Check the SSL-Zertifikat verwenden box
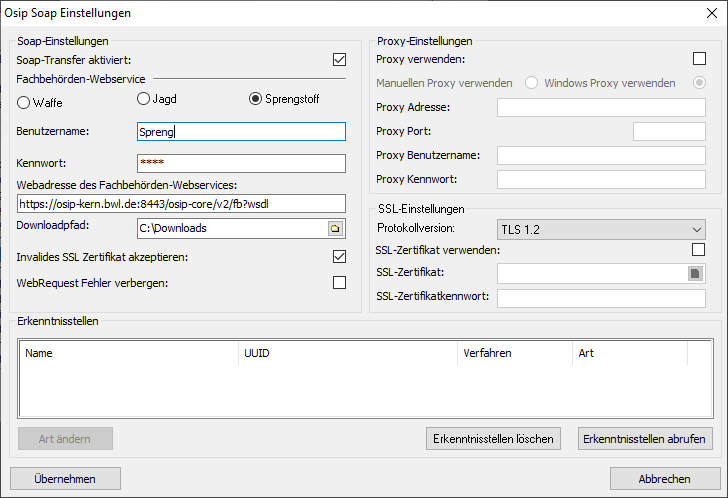728x498 pixels. click(x=699, y=249)
